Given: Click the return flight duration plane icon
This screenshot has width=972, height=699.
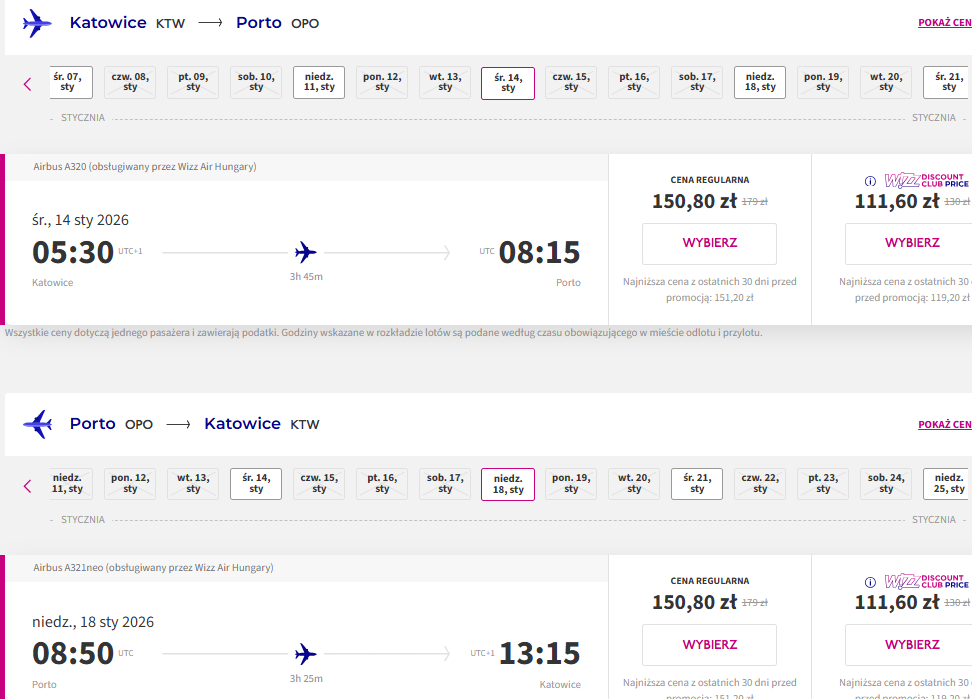Looking at the screenshot, I should click(x=306, y=654).
